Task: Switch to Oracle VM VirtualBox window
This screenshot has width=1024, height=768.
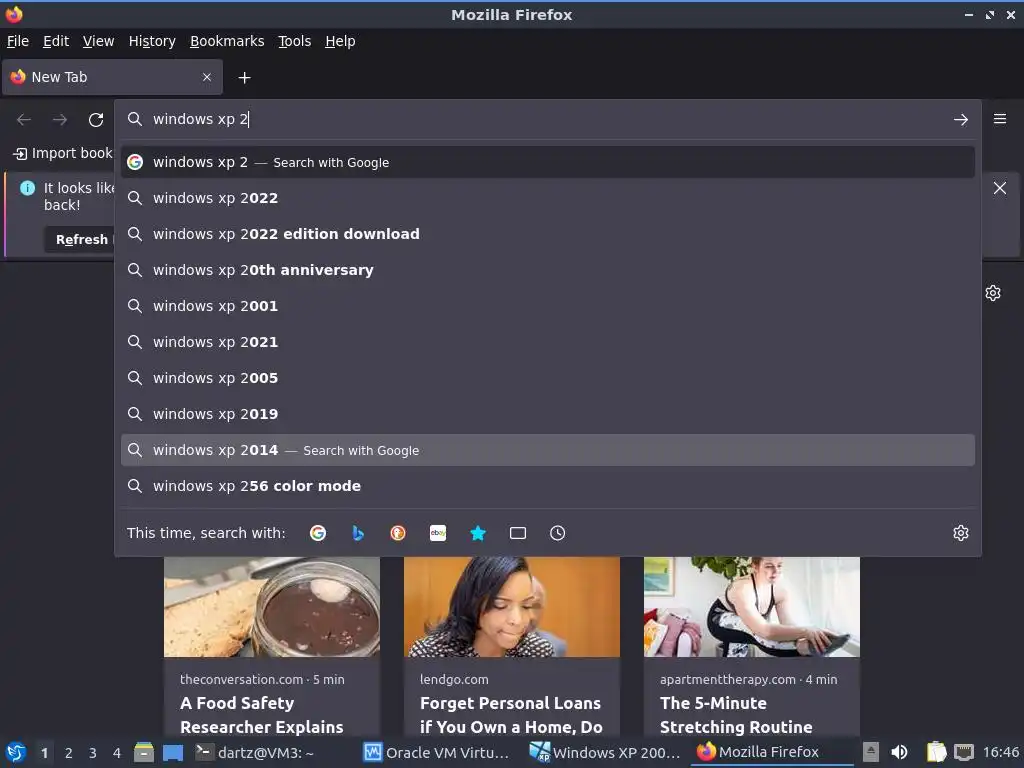Action: click(x=436, y=752)
